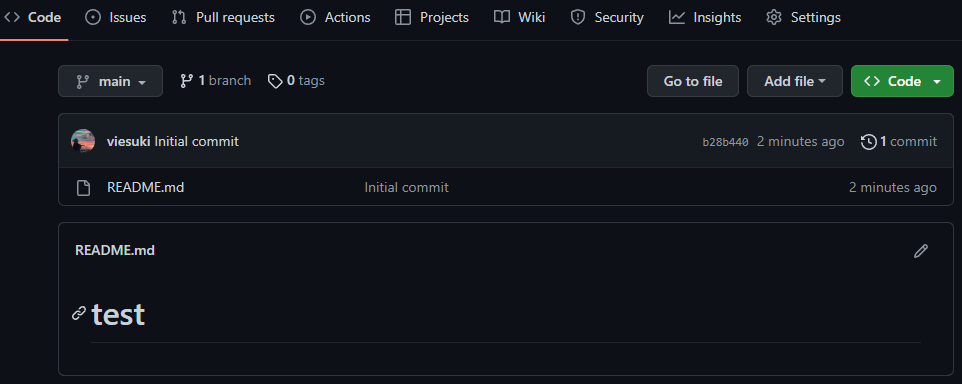Viewport: 962px width, 384px height.
Task: Open commit hash b28b440
Action: click(x=725, y=142)
